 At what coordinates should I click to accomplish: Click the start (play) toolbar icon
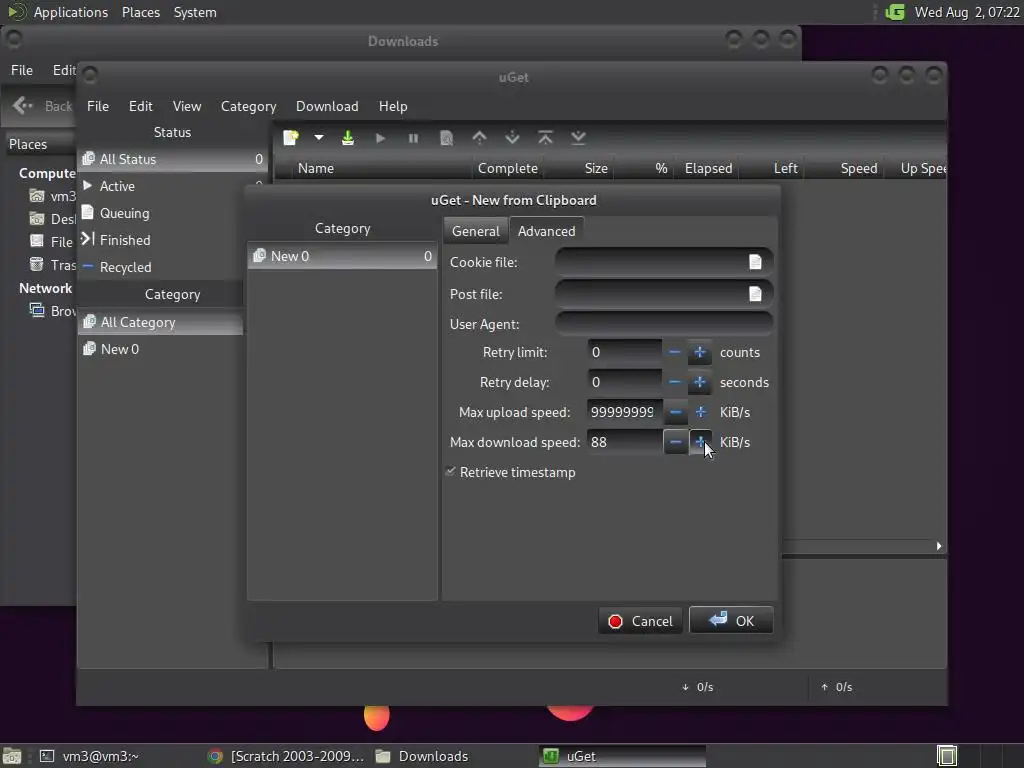coord(381,138)
